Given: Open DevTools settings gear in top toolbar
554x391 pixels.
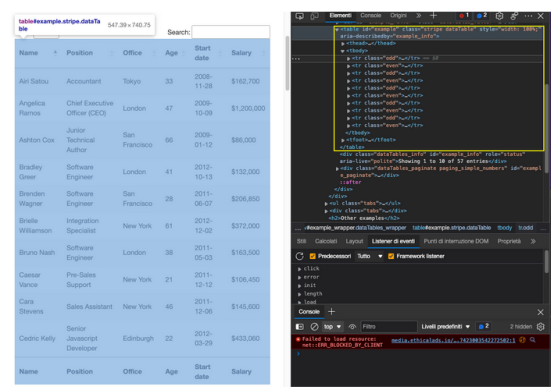Looking at the screenshot, I should pyautogui.click(x=499, y=16).
